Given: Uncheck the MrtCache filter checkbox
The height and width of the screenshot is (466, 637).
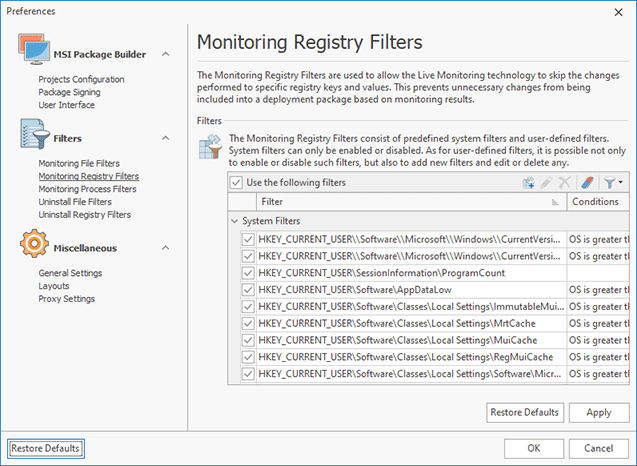Looking at the screenshot, I should 248,323.
